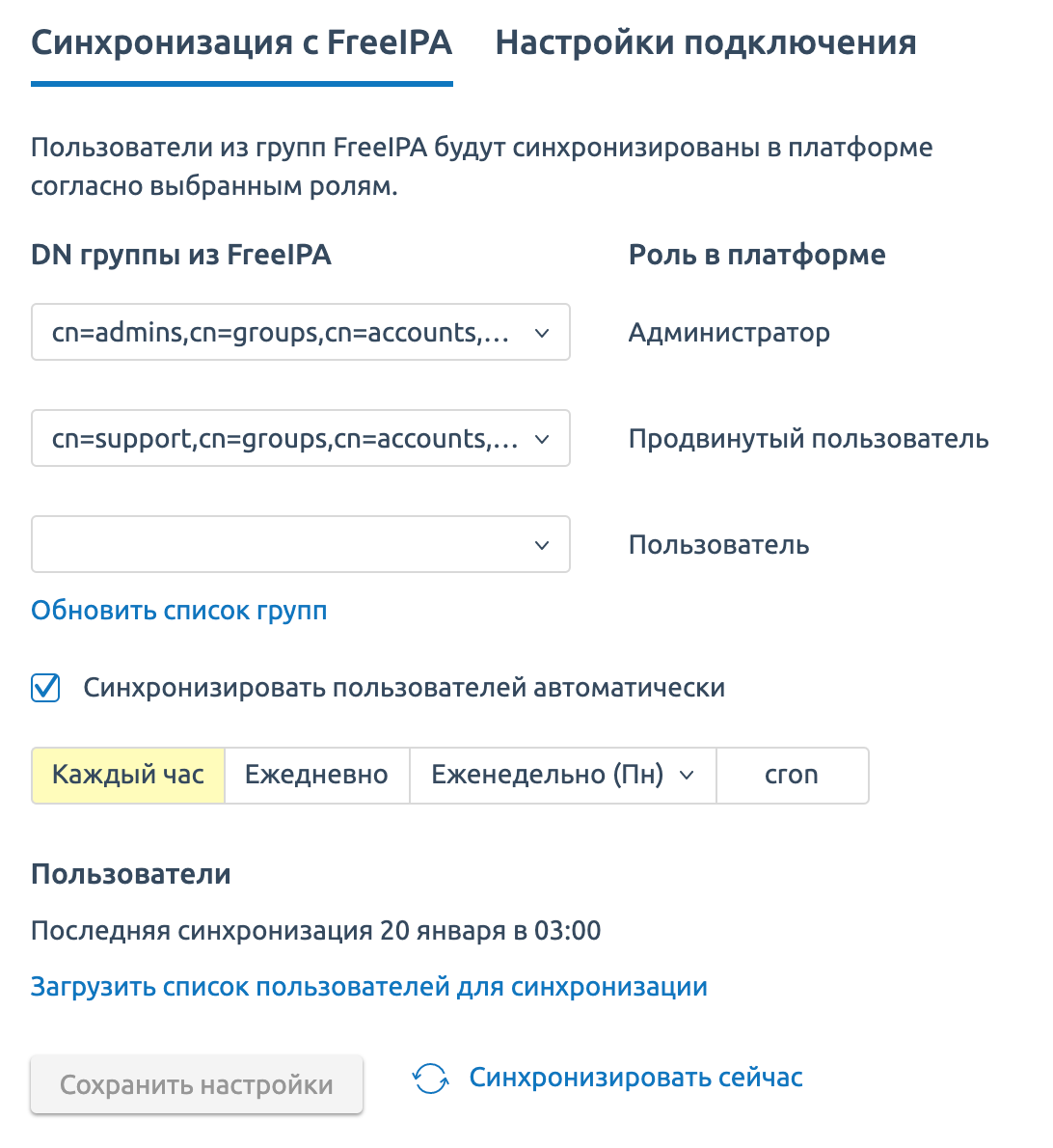1053x1148 pixels.
Task: Open the cn=admins group DN dropdown
Action: 301,333
